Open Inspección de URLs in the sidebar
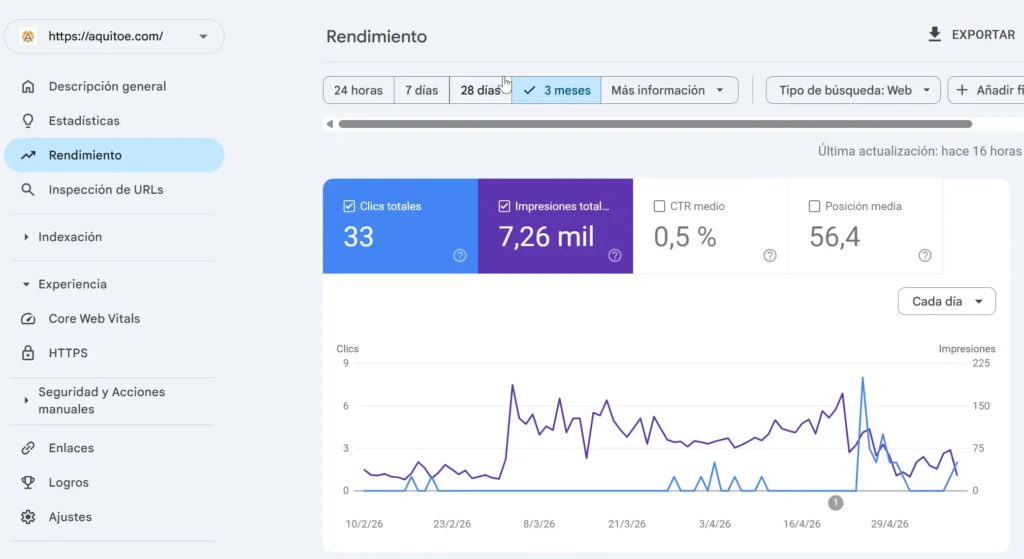The width and height of the screenshot is (1024, 559). tap(114, 189)
